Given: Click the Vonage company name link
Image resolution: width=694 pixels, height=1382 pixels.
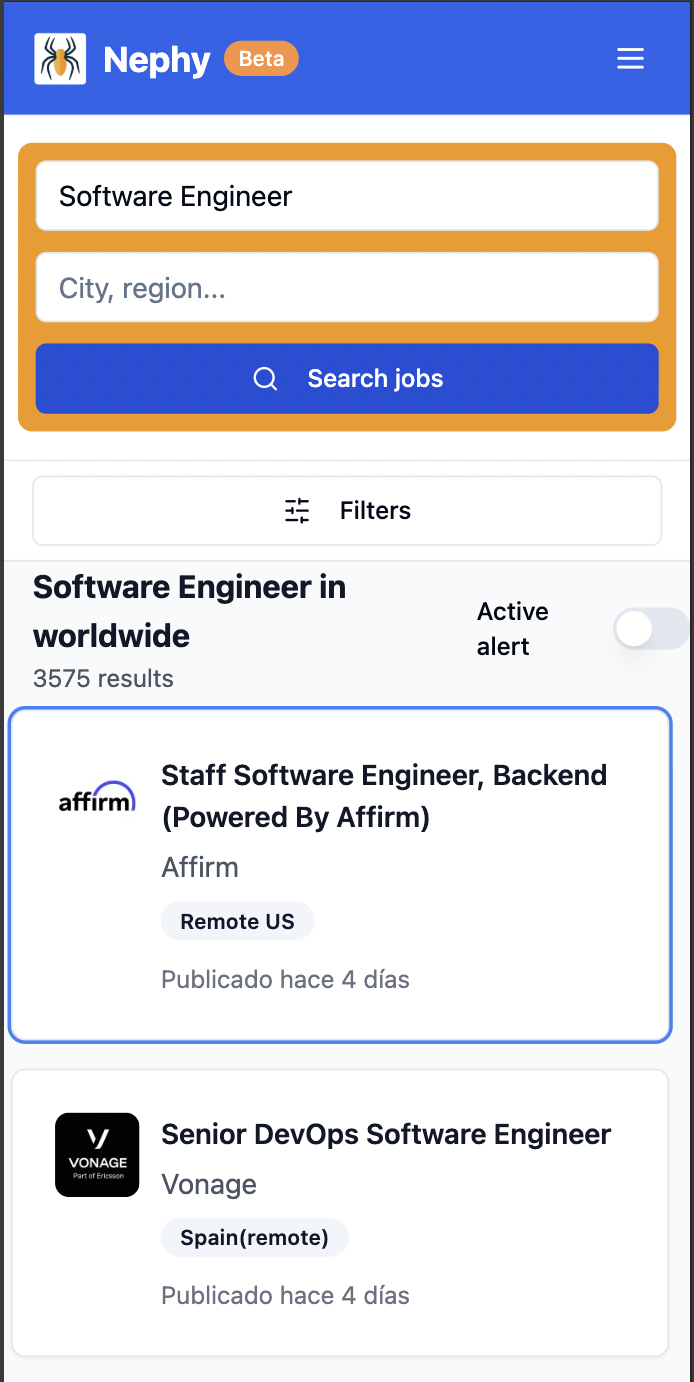Looking at the screenshot, I should [209, 1184].
